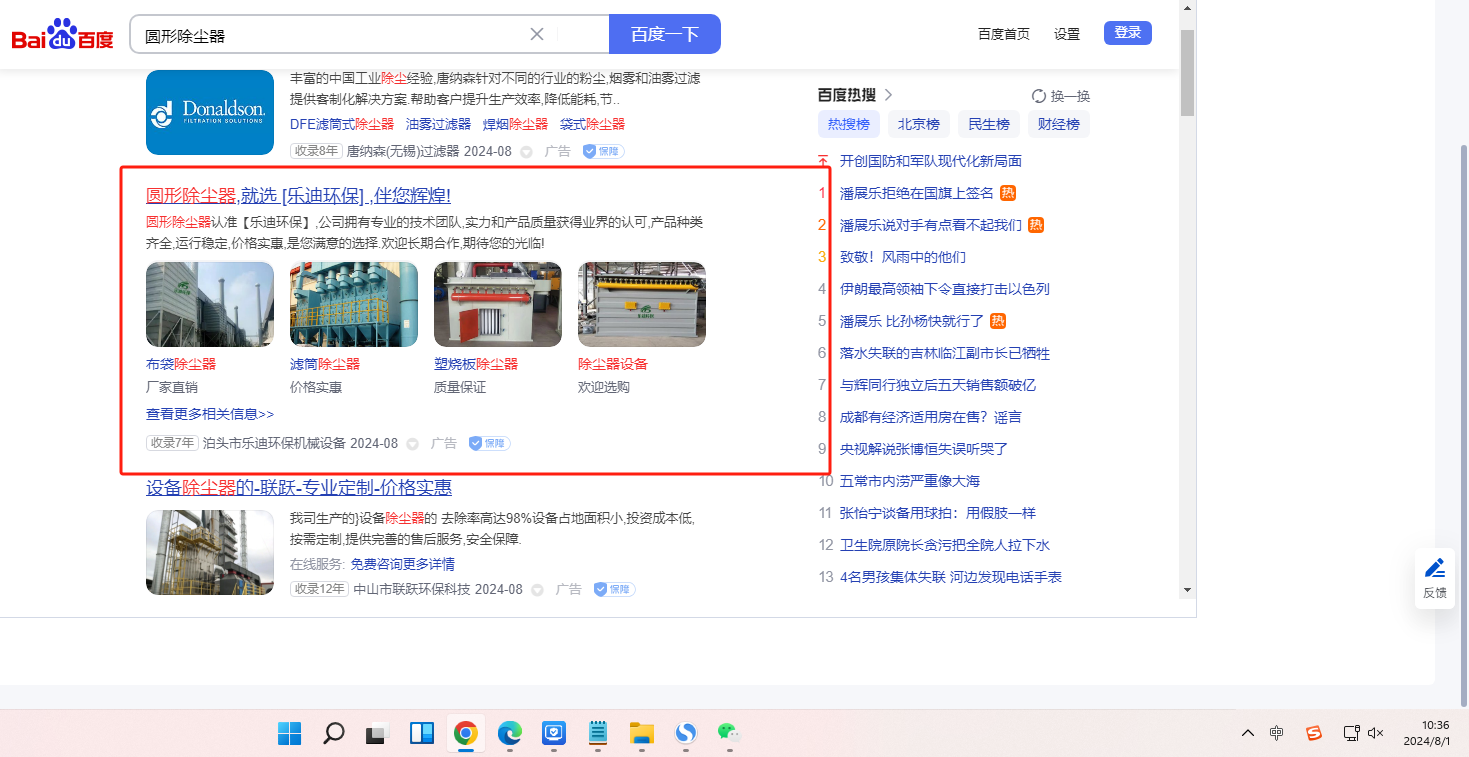Click 查看更多相关信息>> link
This screenshot has width=1469, height=757.
pyautogui.click(x=210, y=414)
